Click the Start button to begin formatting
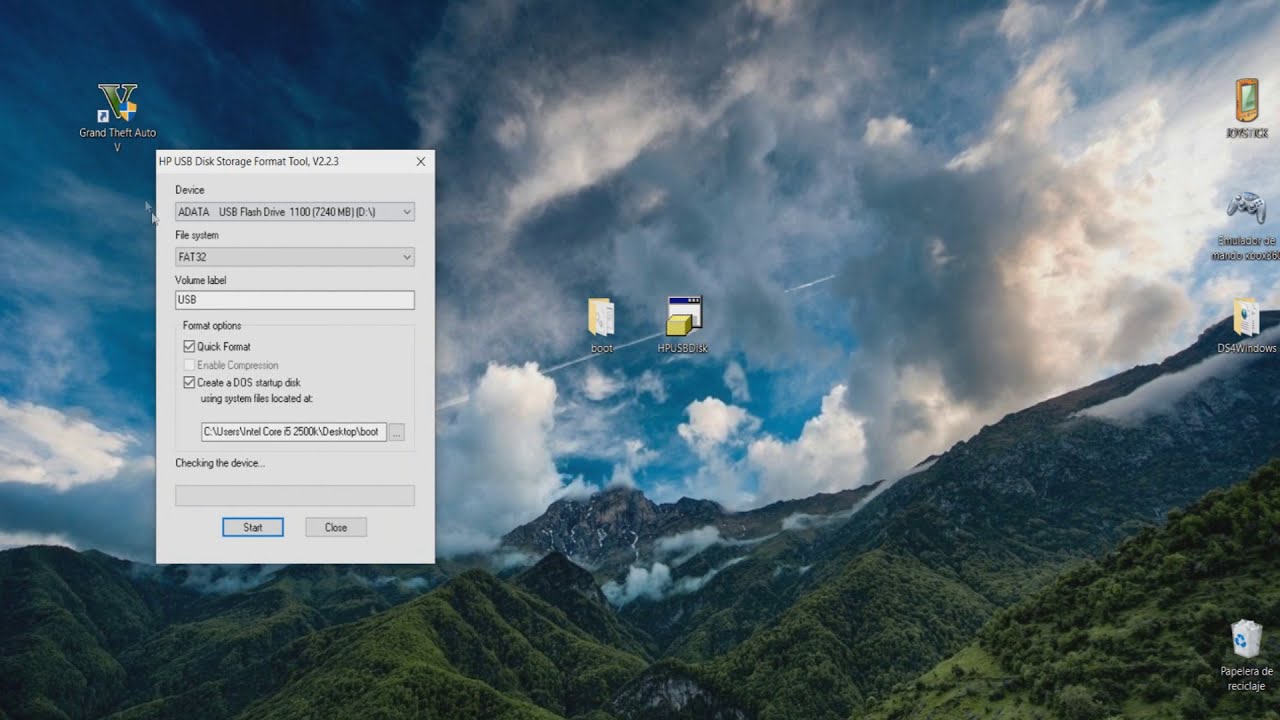Viewport: 1280px width, 720px height. pyautogui.click(x=253, y=527)
